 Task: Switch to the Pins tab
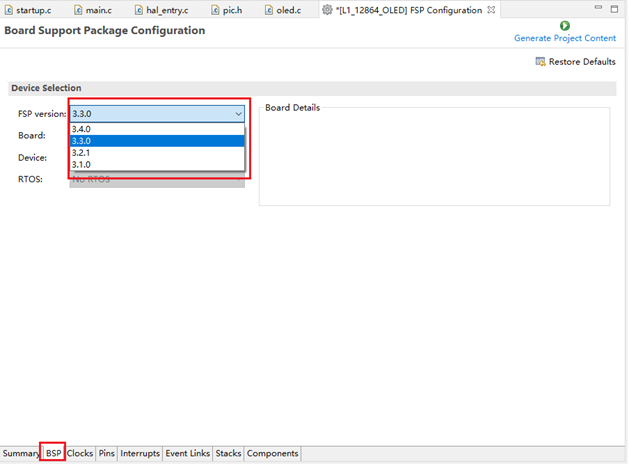[x=107, y=454]
